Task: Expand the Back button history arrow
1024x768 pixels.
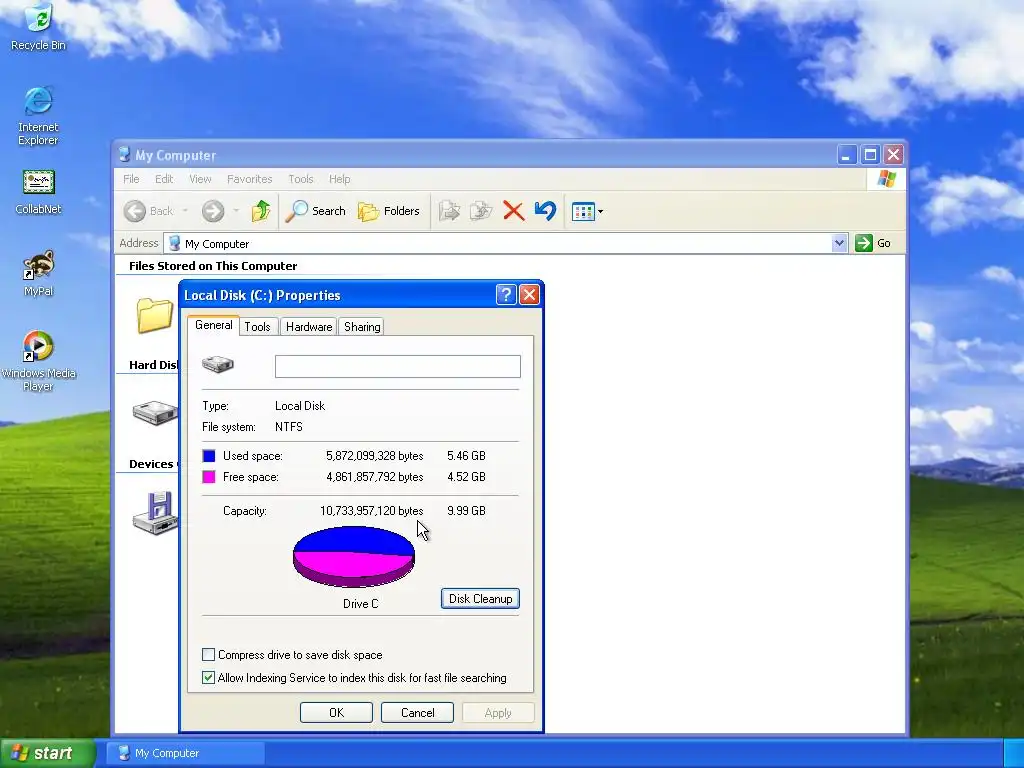Action: click(x=185, y=211)
